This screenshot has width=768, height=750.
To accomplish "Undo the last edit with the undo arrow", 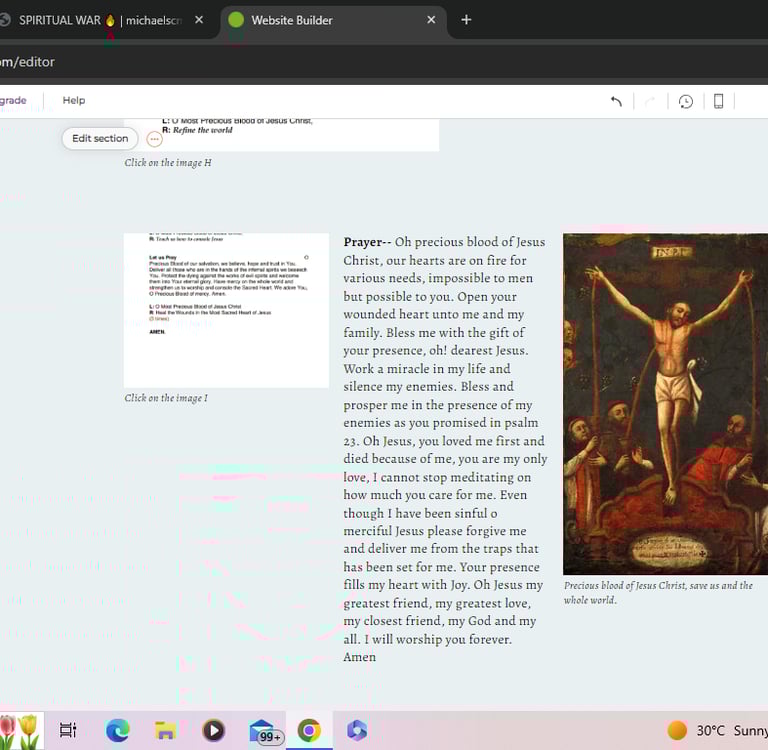I will tap(616, 101).
